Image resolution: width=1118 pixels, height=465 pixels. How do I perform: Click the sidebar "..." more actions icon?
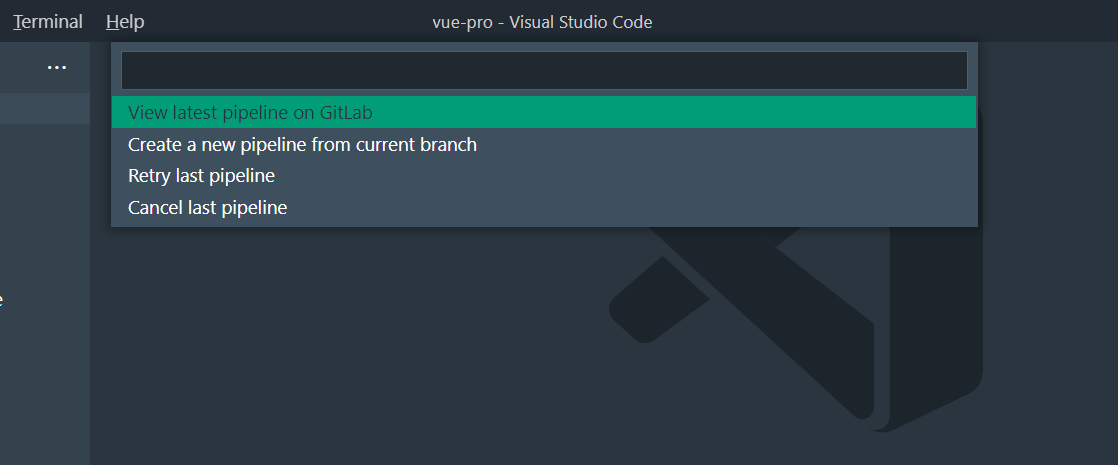click(x=57, y=67)
